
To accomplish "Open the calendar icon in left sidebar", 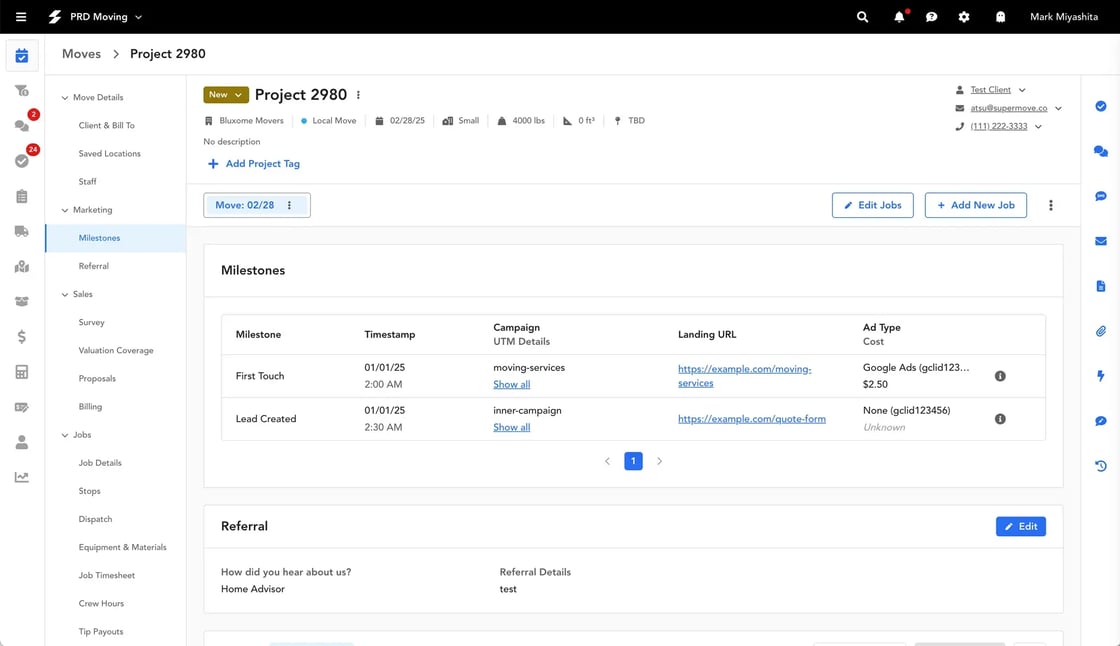I will click(22, 56).
